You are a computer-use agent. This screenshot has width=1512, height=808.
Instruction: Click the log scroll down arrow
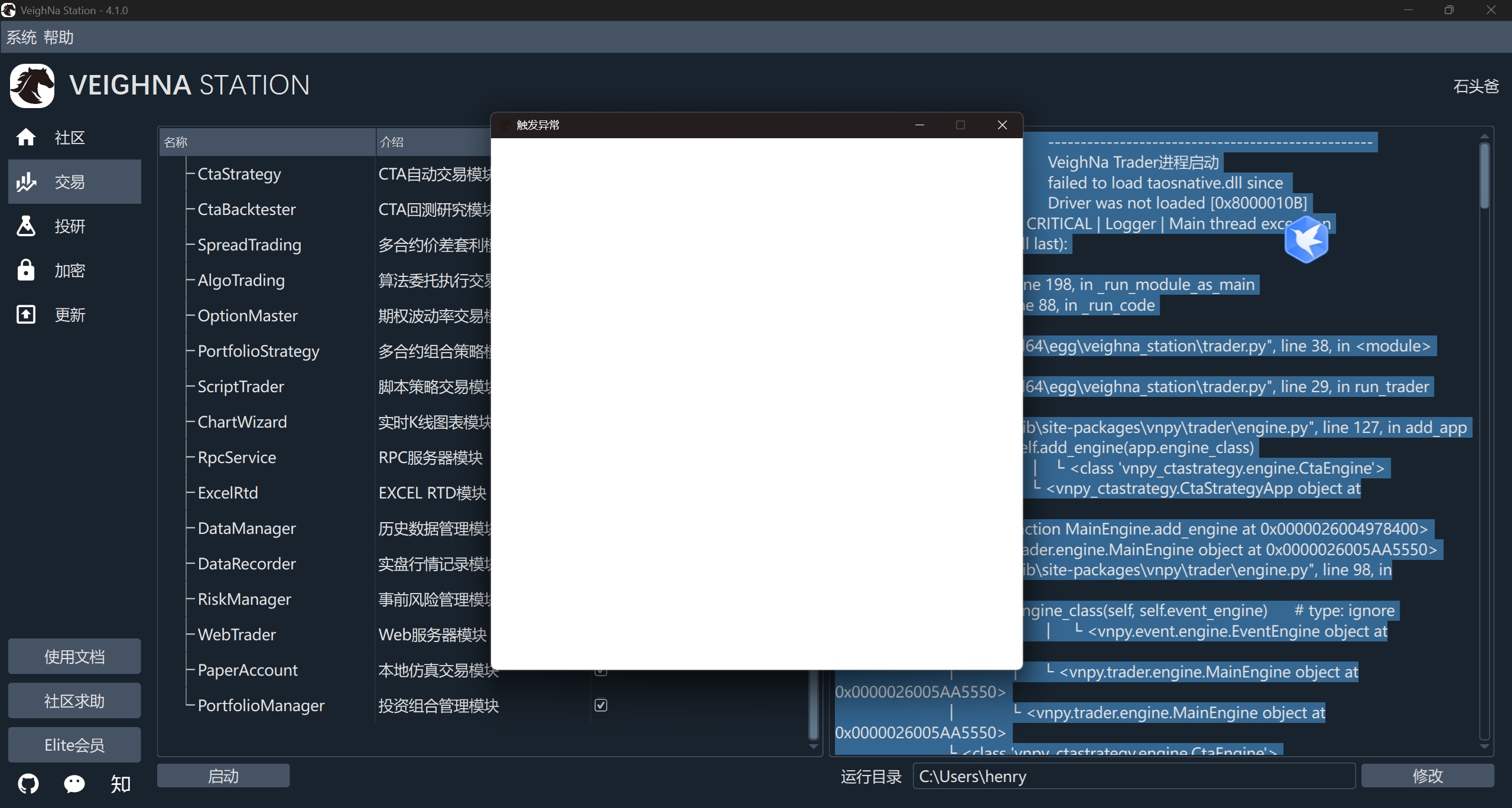click(1484, 747)
